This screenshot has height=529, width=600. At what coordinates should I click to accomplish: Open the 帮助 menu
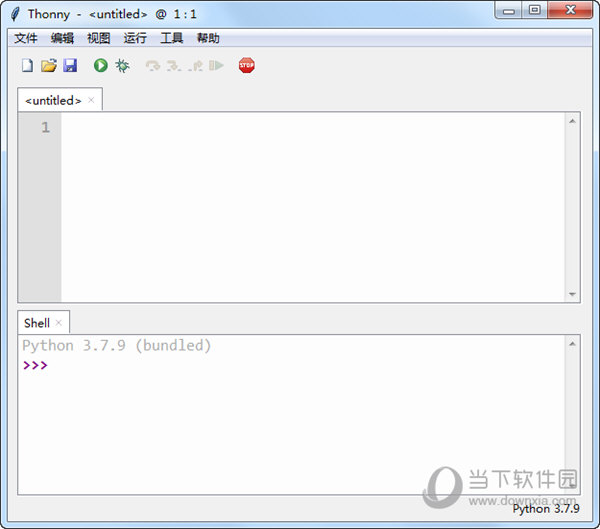pyautogui.click(x=208, y=38)
